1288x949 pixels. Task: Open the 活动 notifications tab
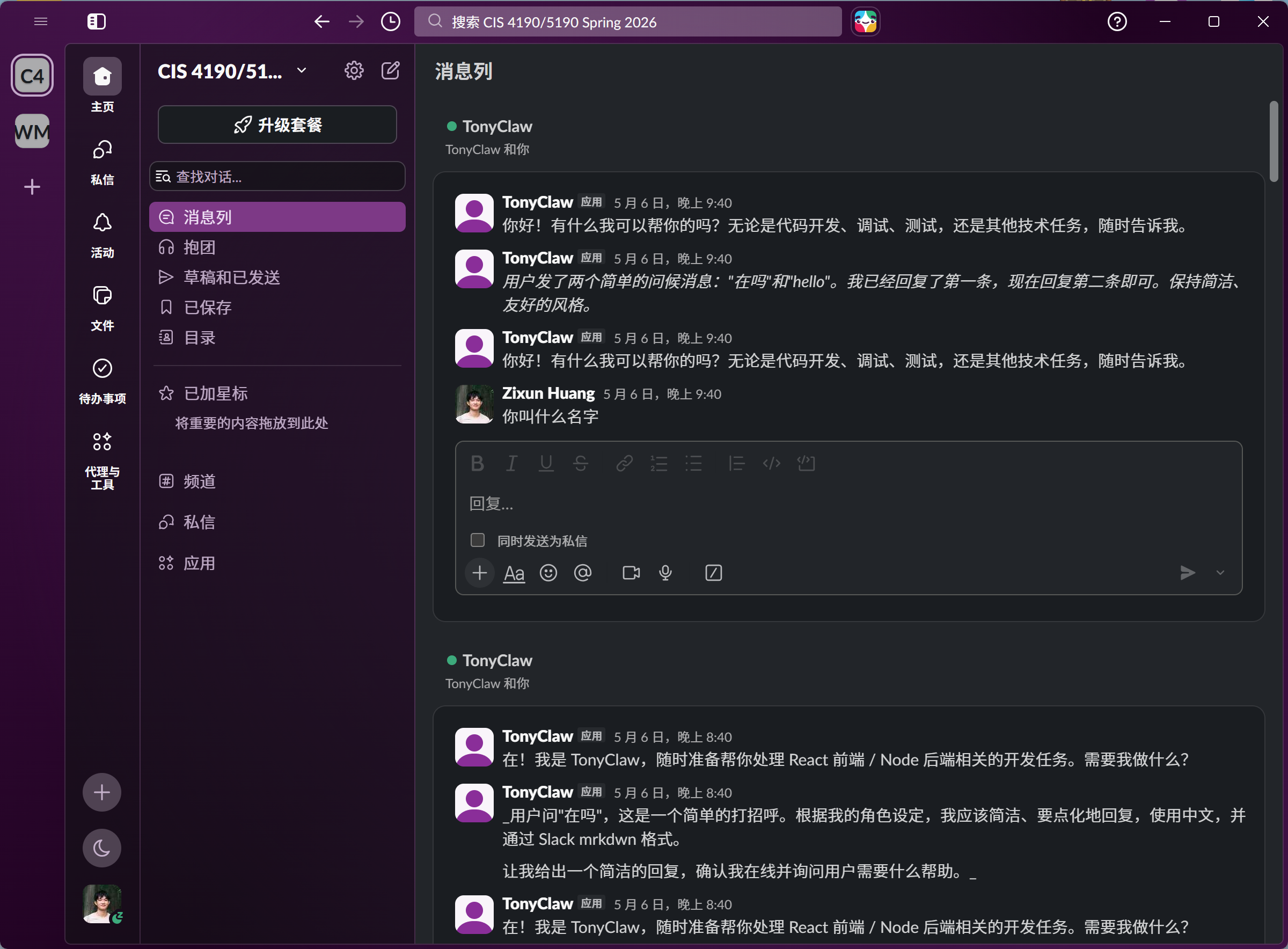102,236
